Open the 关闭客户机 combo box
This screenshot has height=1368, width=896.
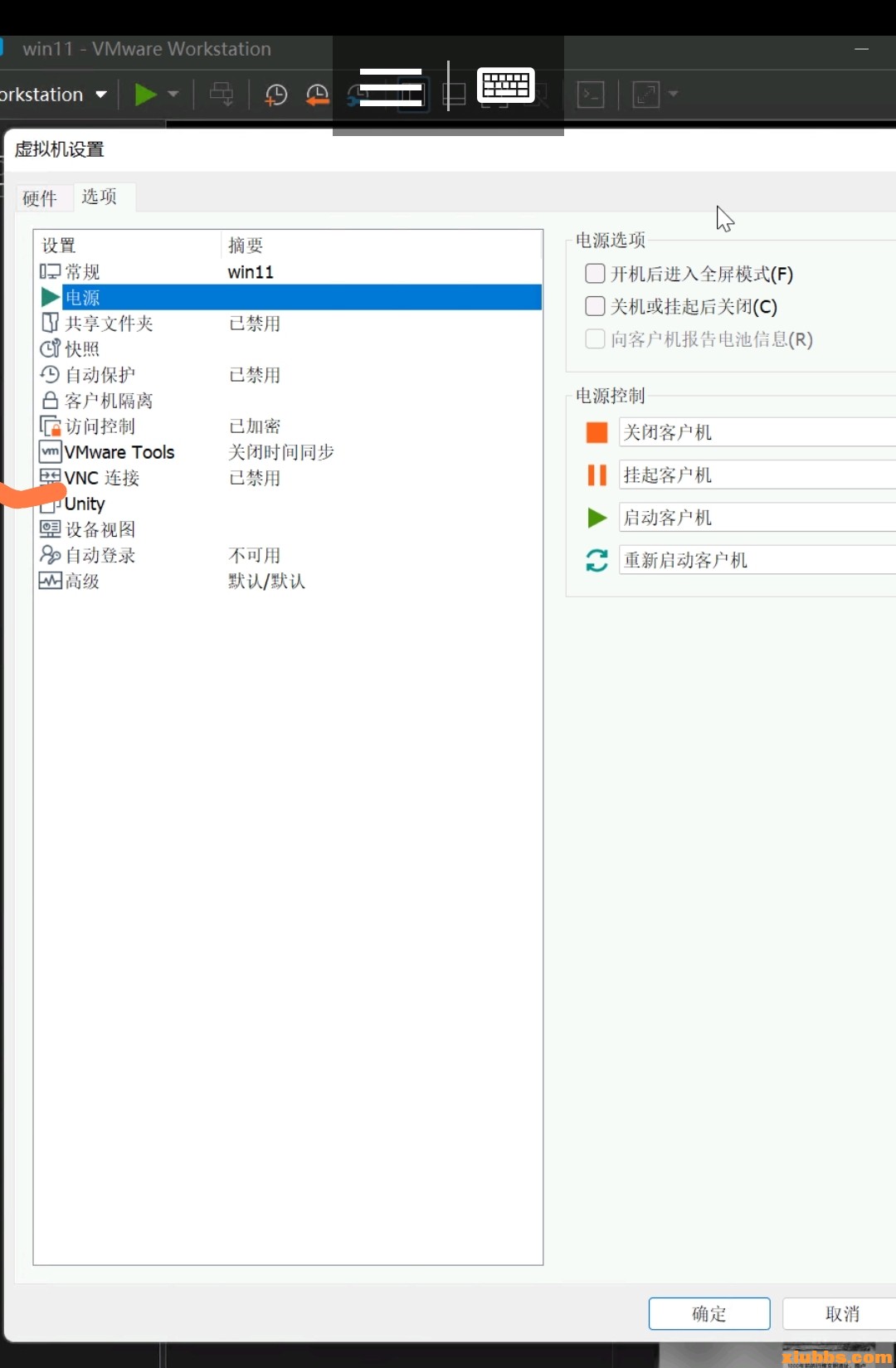[x=755, y=432]
